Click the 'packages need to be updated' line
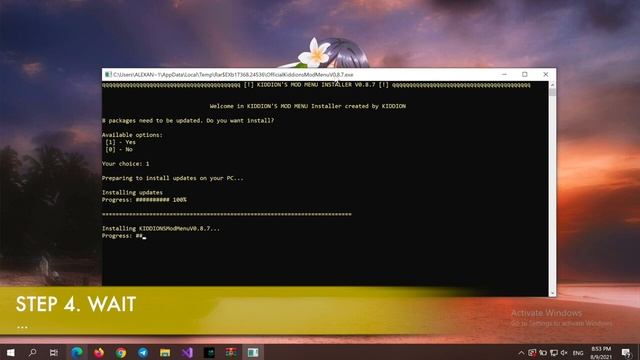 point(188,120)
